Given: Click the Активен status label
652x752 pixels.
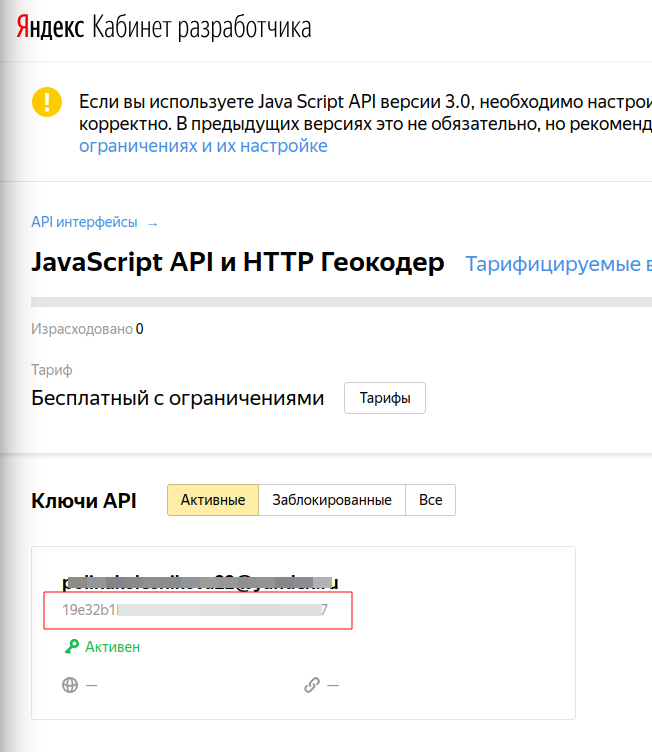Looking at the screenshot, I should pyautogui.click(x=112, y=647).
